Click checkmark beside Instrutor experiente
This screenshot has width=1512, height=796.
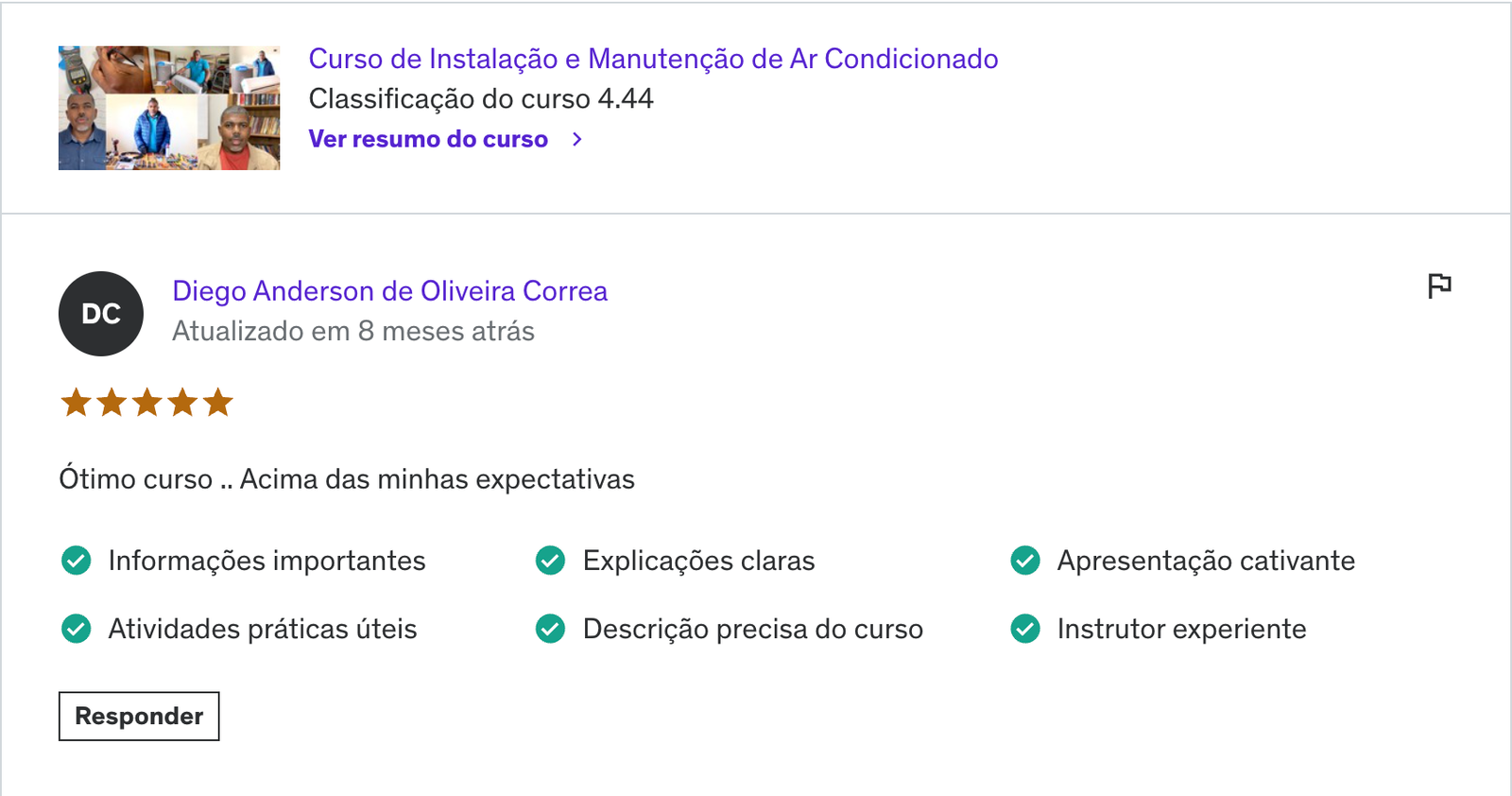[x=1025, y=629]
